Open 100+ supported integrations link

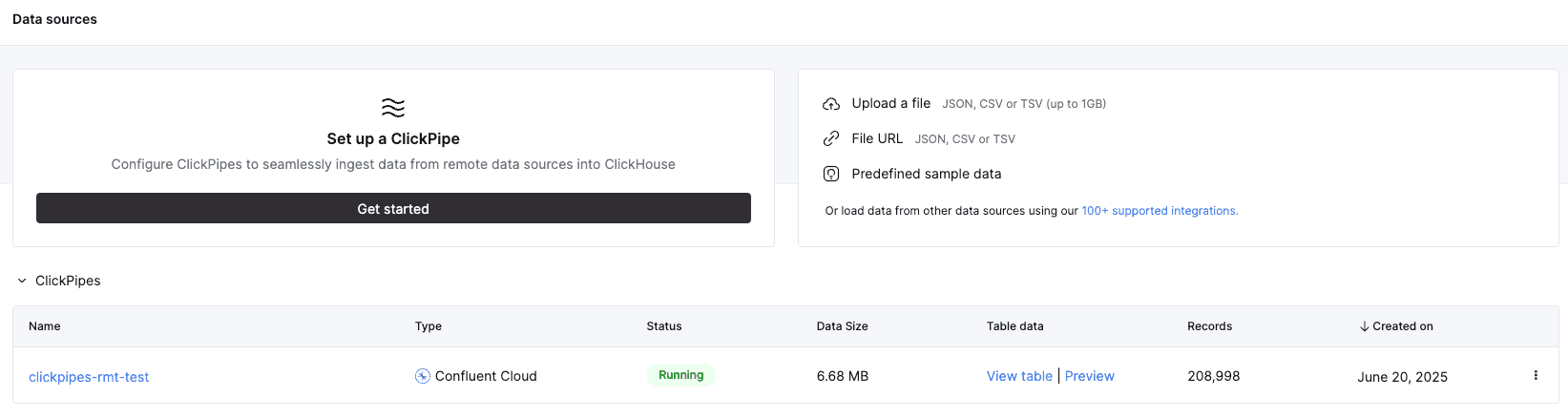pos(1160,211)
